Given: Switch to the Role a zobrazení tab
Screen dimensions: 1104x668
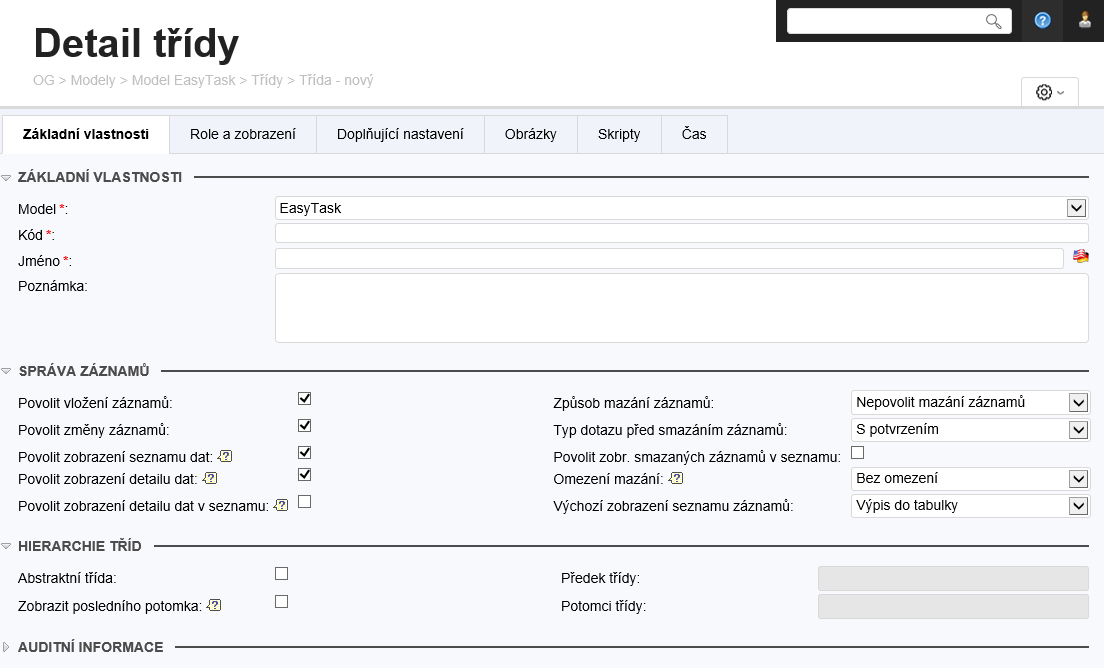Looking at the screenshot, I should tap(242, 134).
